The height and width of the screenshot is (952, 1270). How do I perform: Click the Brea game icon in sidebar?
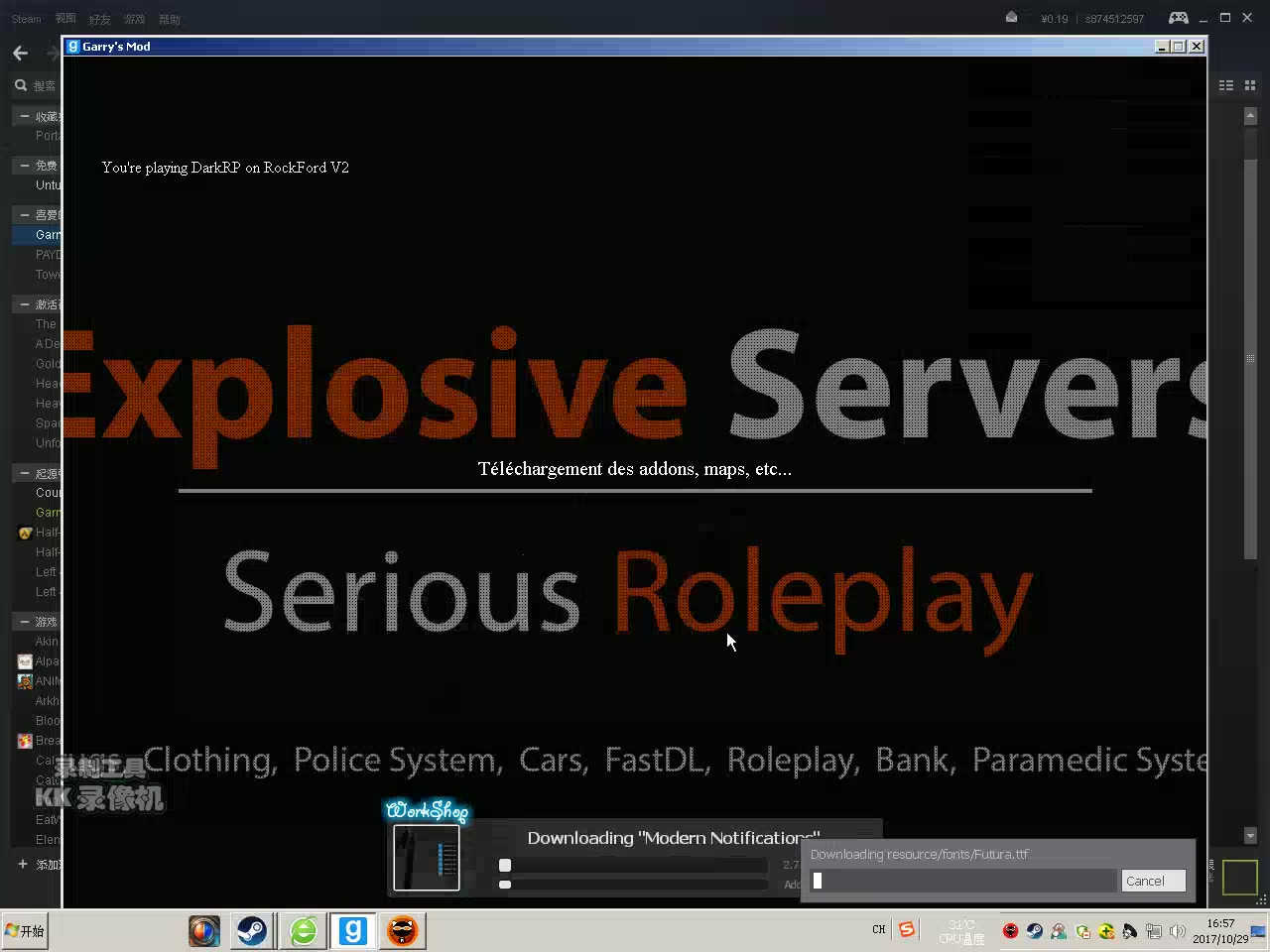click(x=25, y=741)
